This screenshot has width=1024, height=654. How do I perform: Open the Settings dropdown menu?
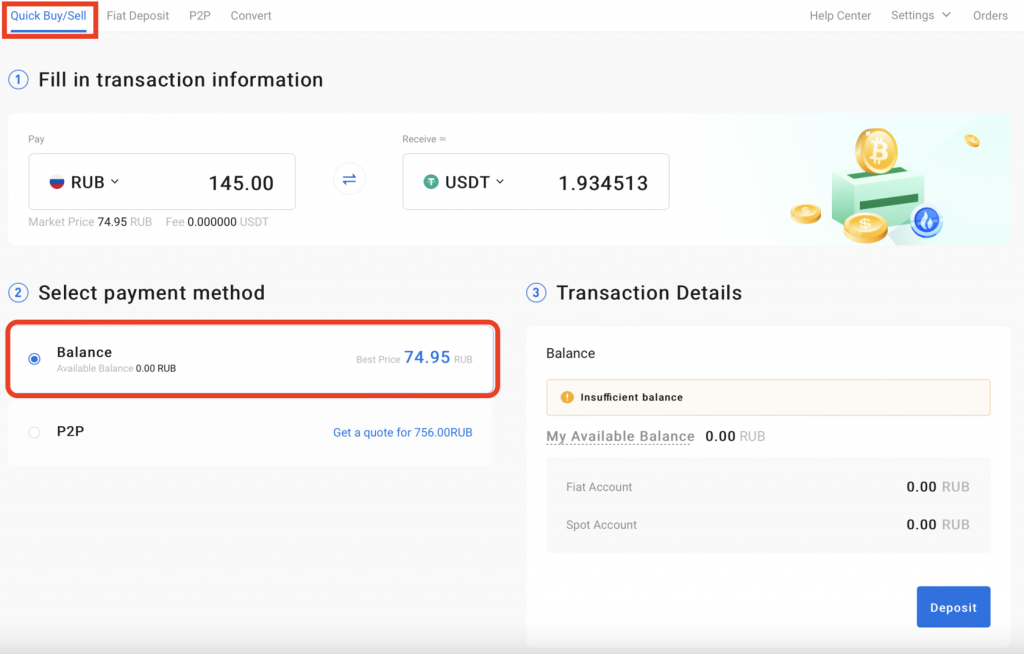921,15
